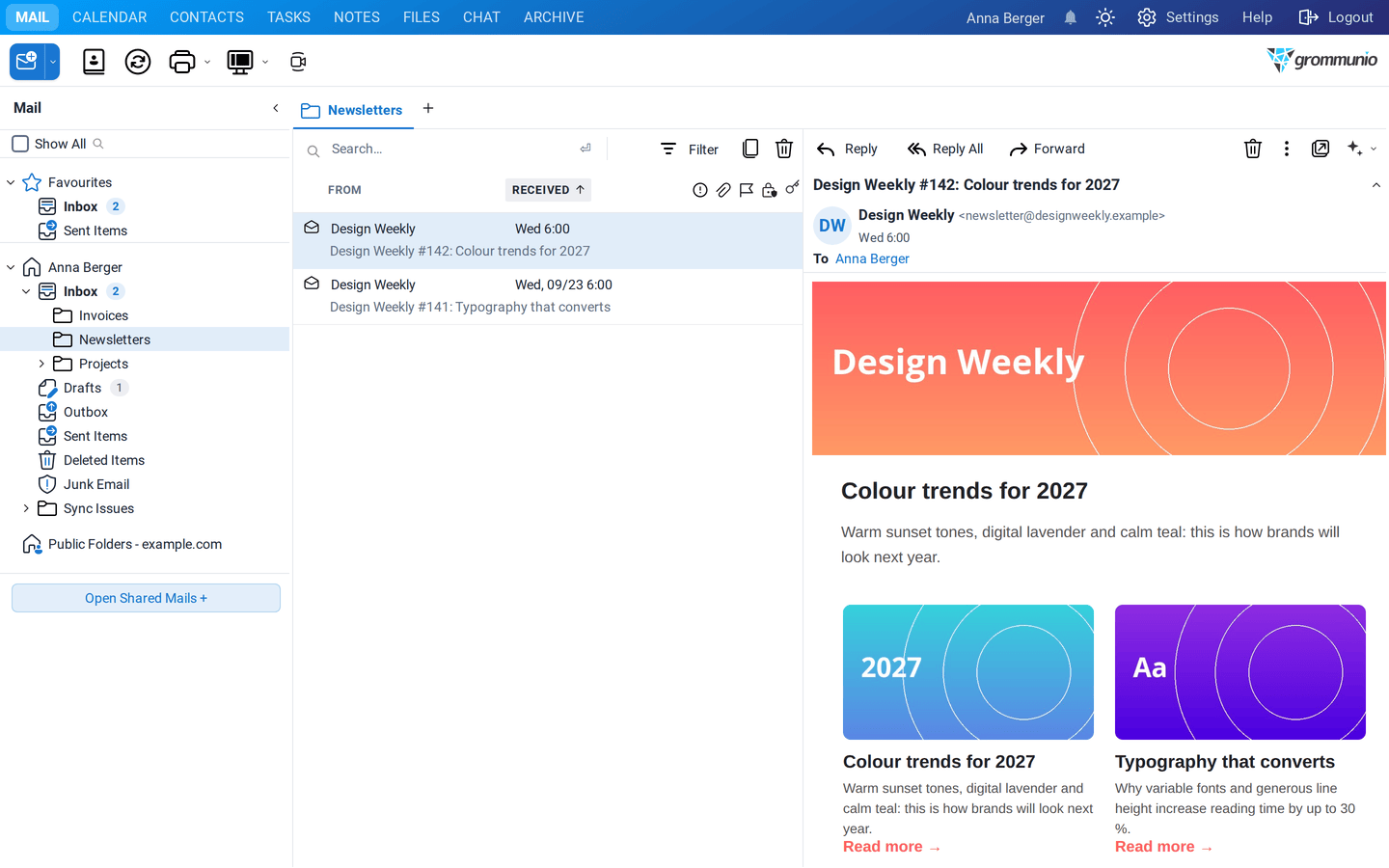Click the RECEIVED column sort header

[548, 190]
